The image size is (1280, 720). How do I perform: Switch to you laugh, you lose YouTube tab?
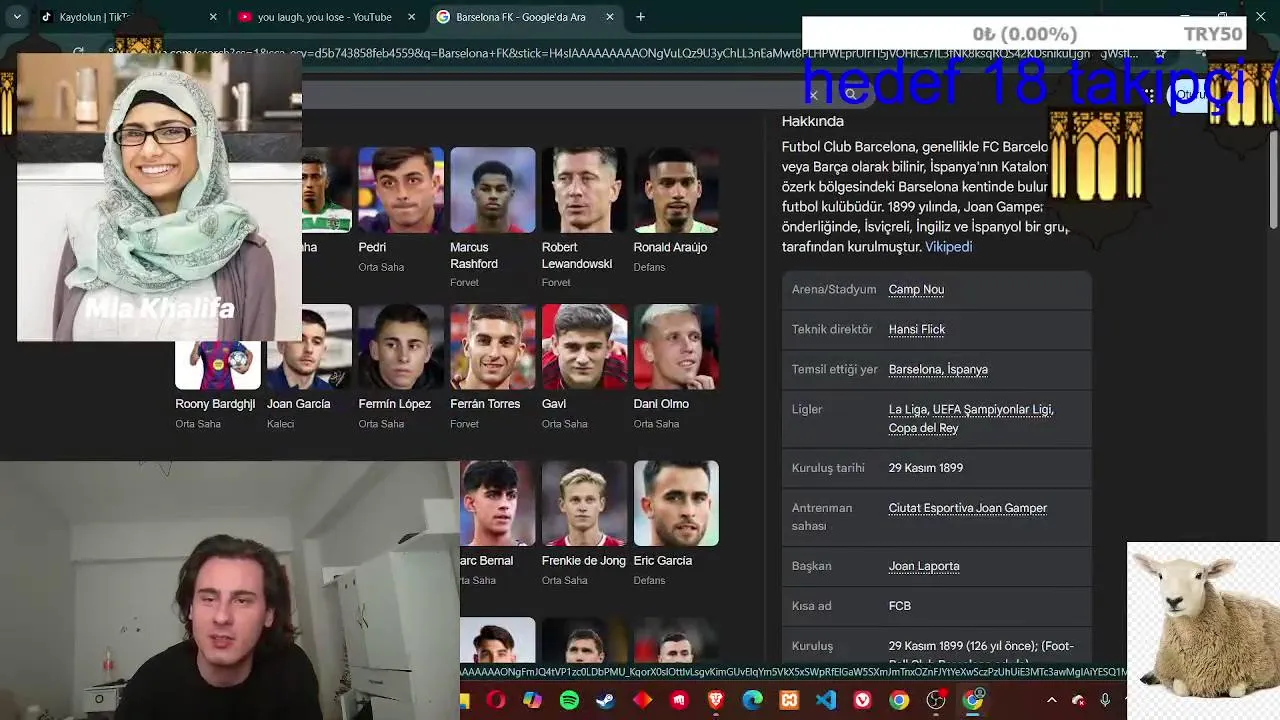pyautogui.click(x=325, y=17)
